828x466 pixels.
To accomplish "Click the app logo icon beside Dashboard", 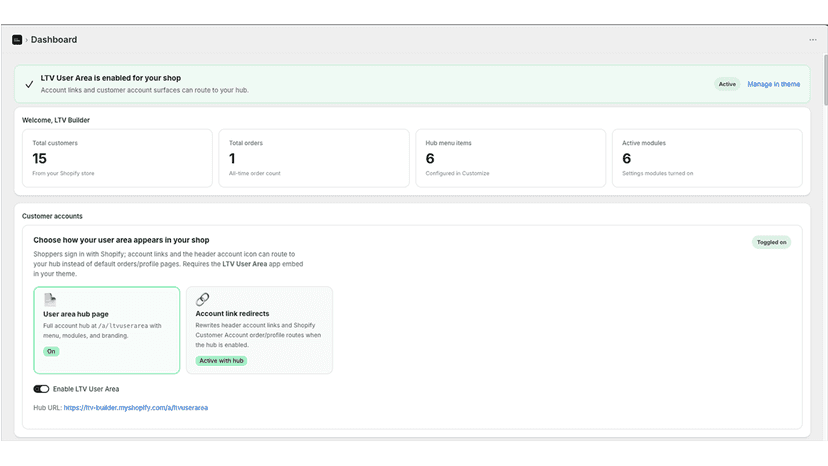I will pos(17,40).
